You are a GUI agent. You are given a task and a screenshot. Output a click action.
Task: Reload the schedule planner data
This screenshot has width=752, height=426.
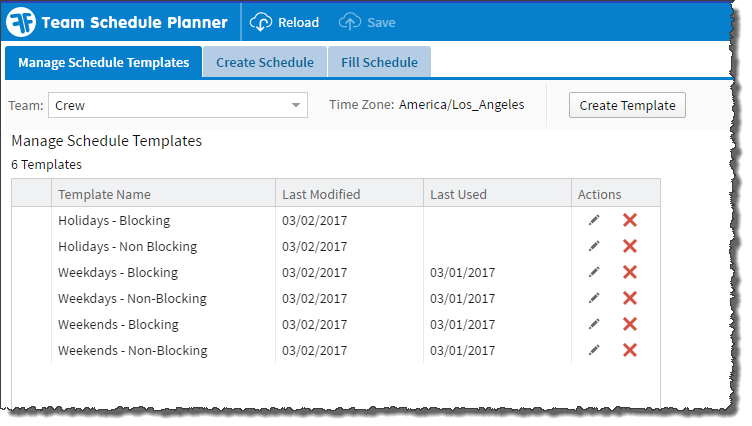coord(285,22)
